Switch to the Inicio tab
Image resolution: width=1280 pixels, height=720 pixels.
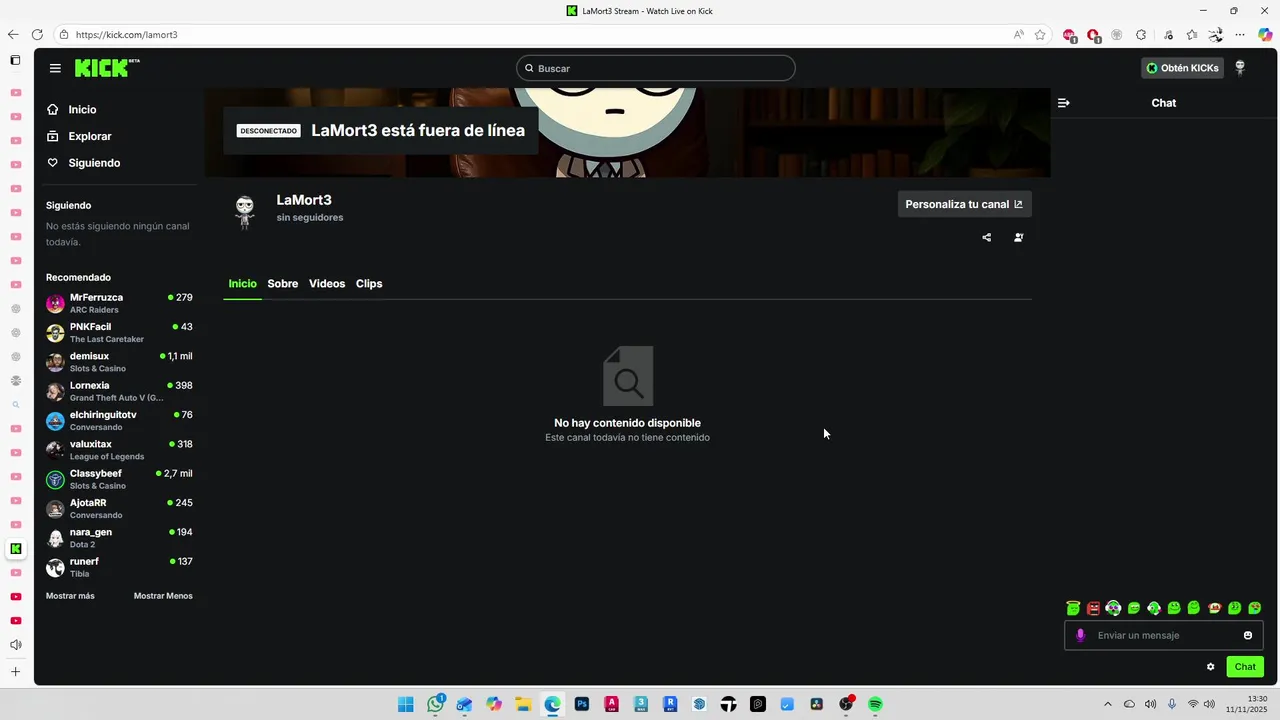click(242, 284)
